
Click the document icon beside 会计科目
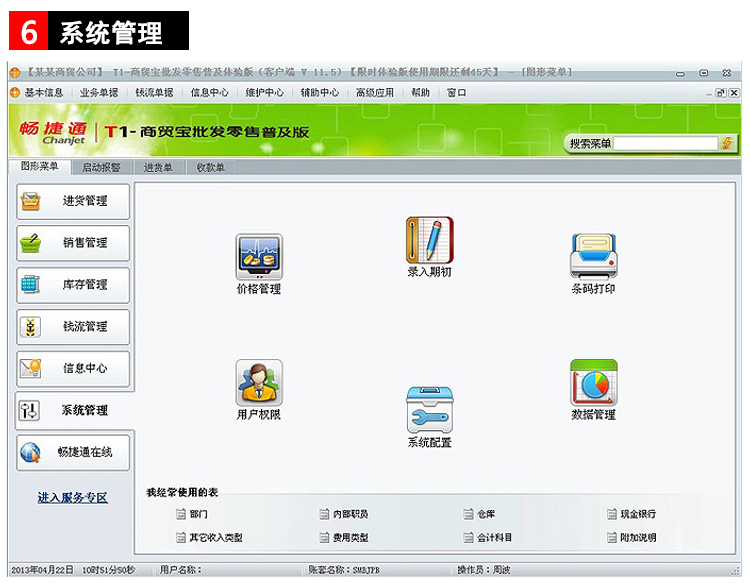468,537
